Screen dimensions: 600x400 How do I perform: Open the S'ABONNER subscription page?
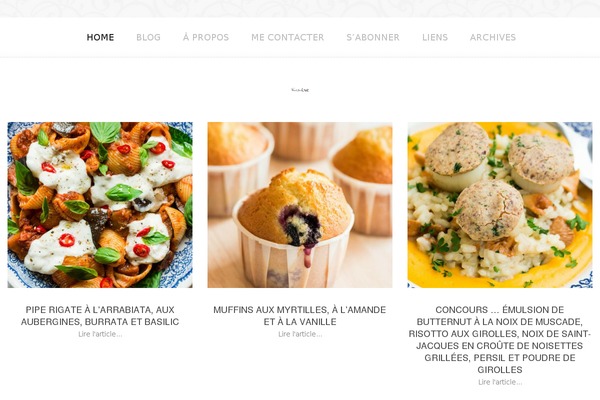point(373,37)
